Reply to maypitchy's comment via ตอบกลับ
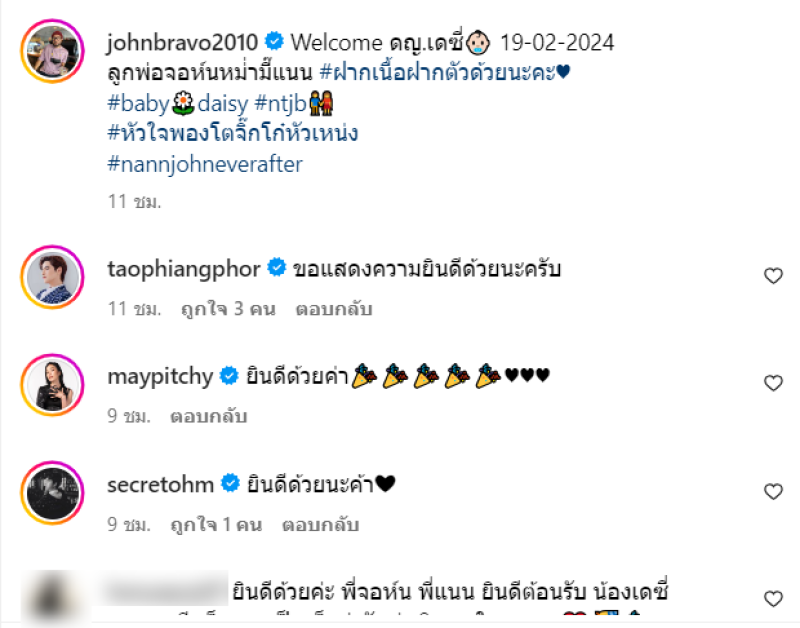This screenshot has width=800, height=628. (209, 416)
